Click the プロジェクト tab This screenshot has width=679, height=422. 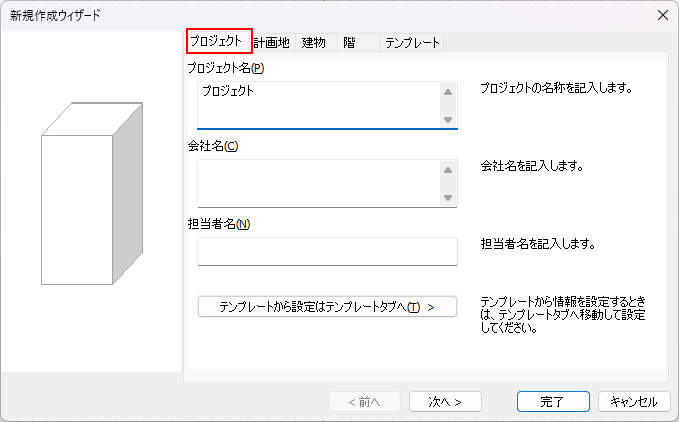(216, 41)
